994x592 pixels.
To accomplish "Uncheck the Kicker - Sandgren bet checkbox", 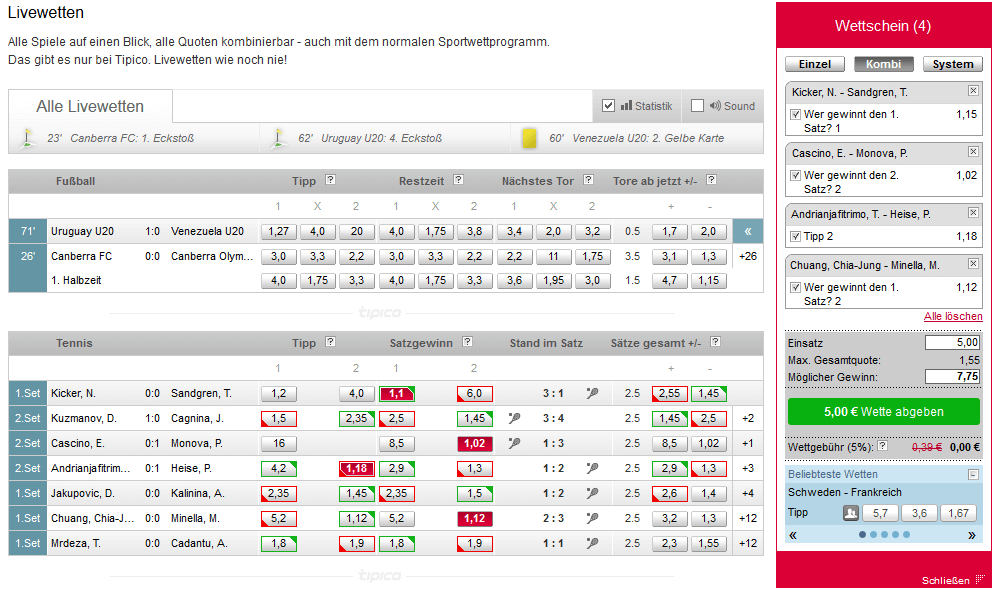I will pos(796,115).
